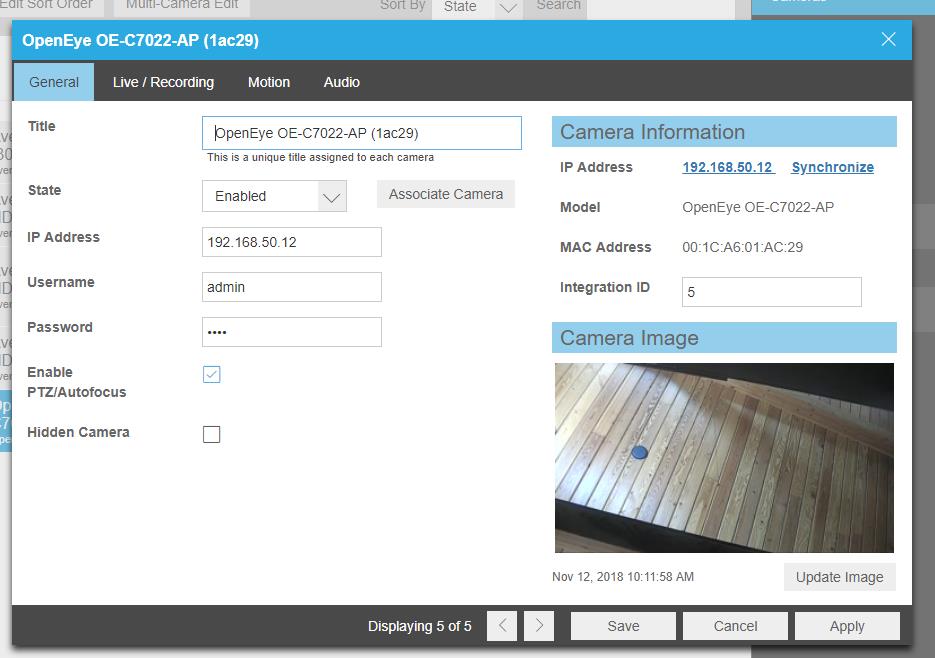Go to the next camera arrow
Screen dimensions: 935x658
(539, 626)
